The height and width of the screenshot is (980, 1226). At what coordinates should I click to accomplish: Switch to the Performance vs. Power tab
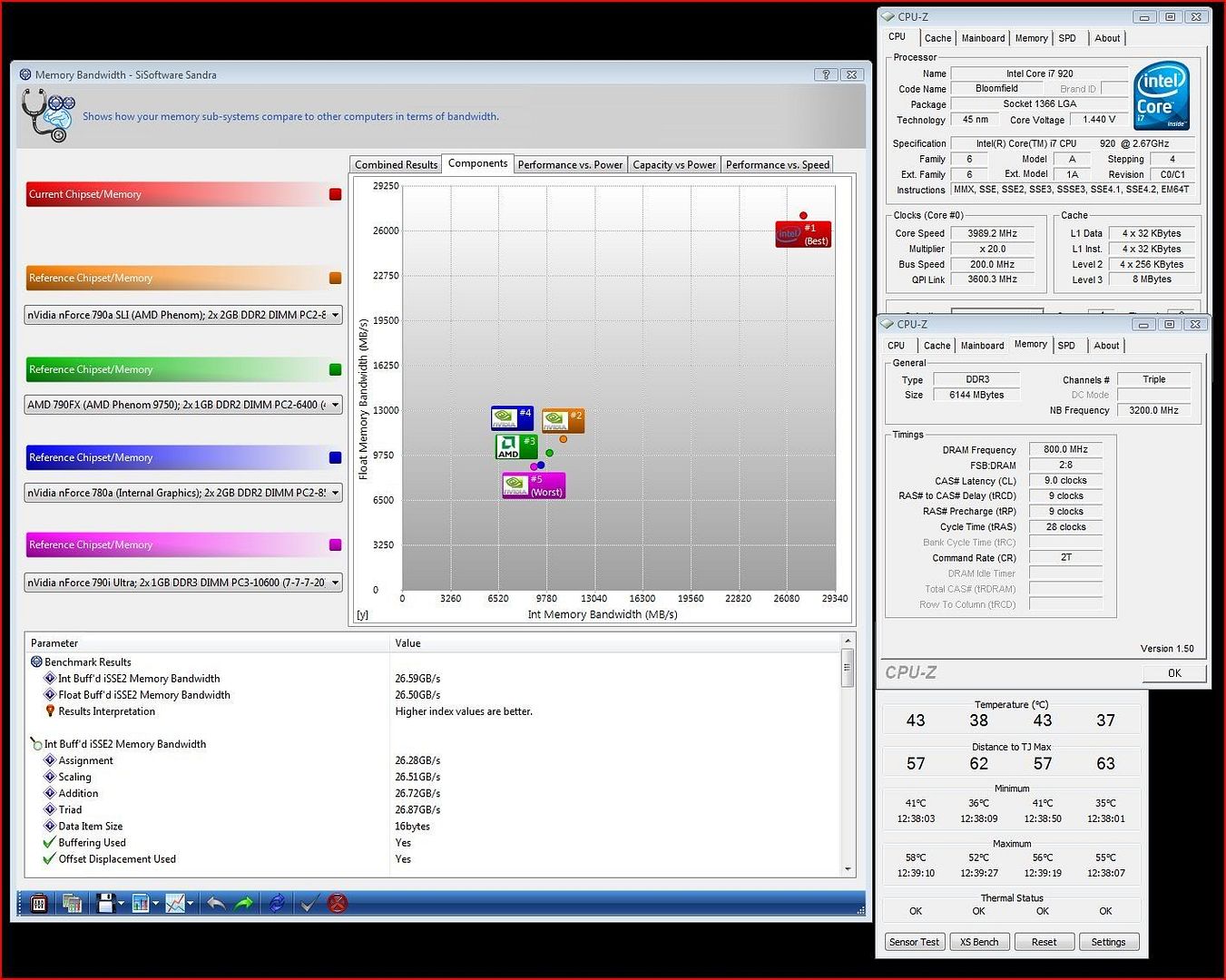point(570,164)
